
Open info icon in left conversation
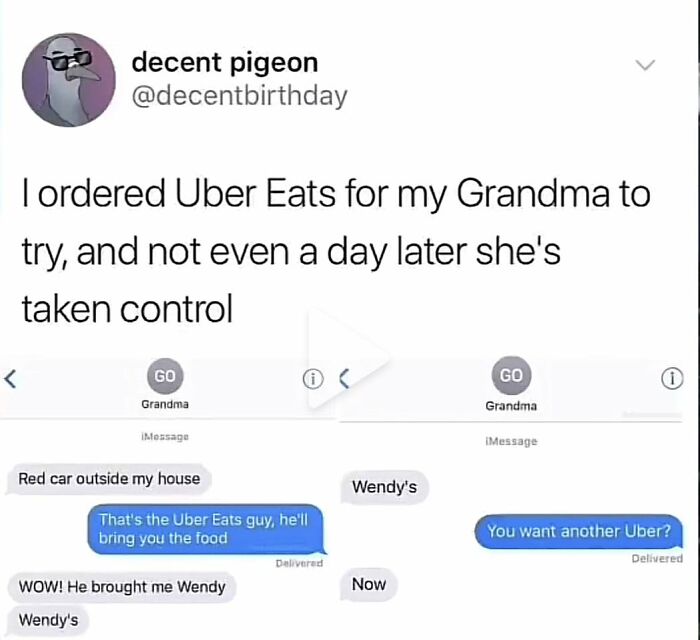[313, 379]
